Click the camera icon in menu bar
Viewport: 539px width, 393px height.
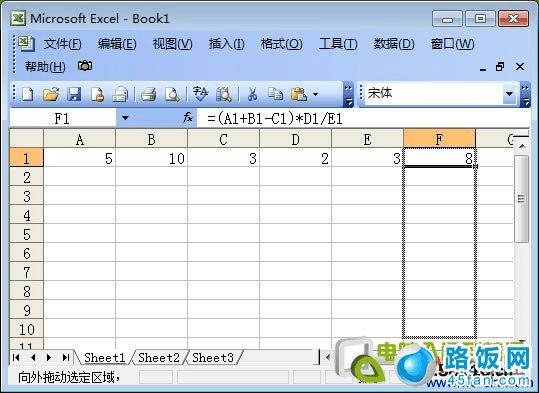[85, 65]
